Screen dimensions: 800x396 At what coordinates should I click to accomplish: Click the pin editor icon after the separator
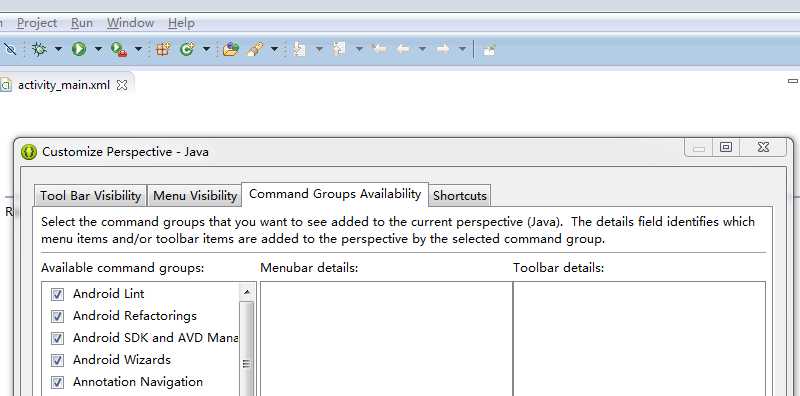tap(489, 50)
